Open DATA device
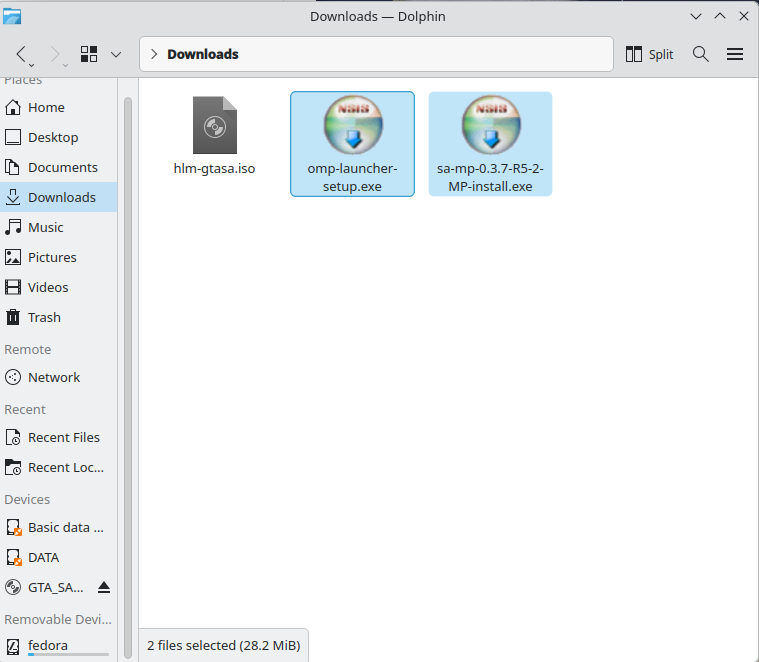This screenshot has height=662, width=759. click(x=59, y=557)
